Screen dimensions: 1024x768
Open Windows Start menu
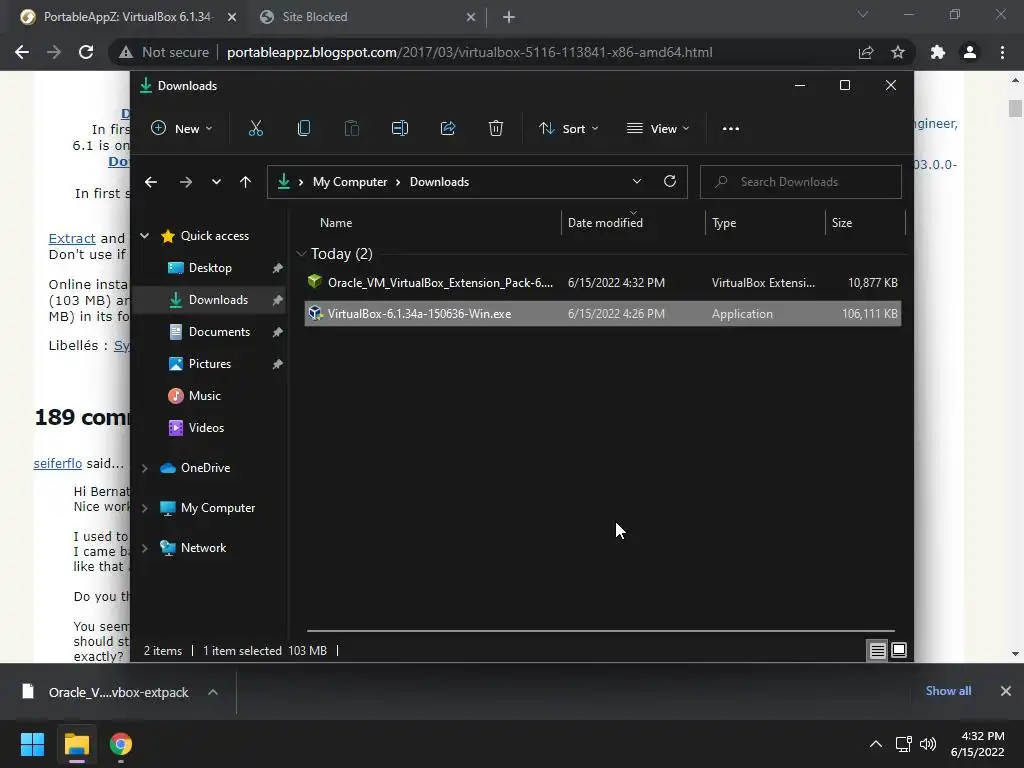pos(32,744)
